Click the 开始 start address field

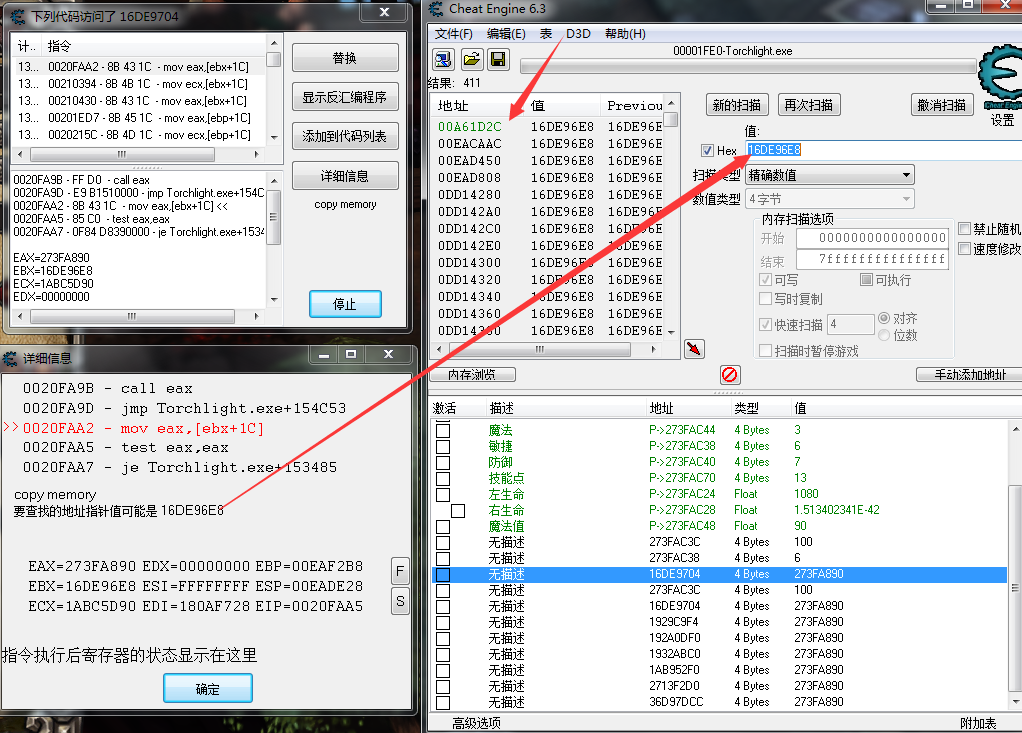tap(872, 238)
